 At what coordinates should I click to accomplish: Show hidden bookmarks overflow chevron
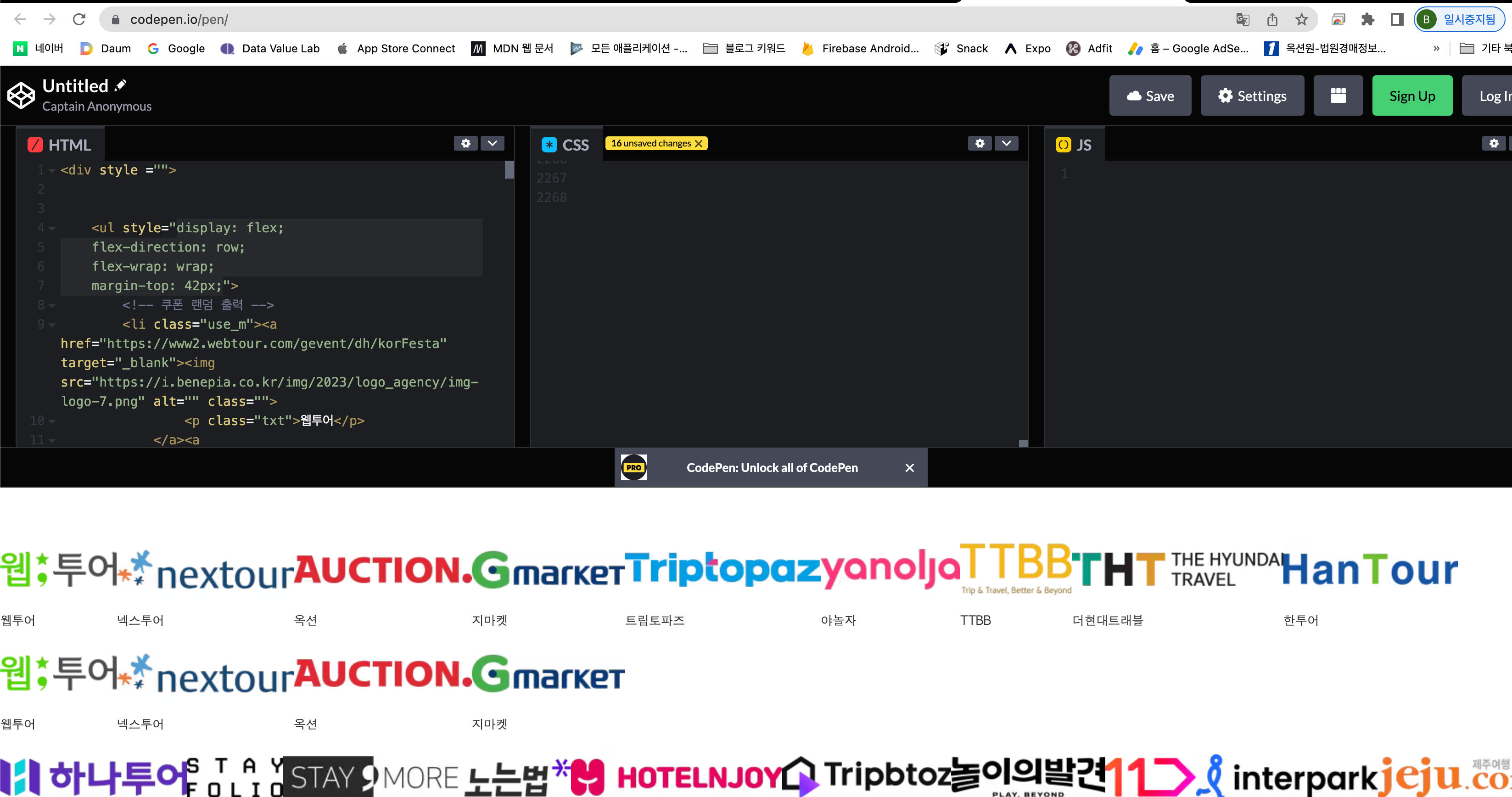click(x=1436, y=49)
